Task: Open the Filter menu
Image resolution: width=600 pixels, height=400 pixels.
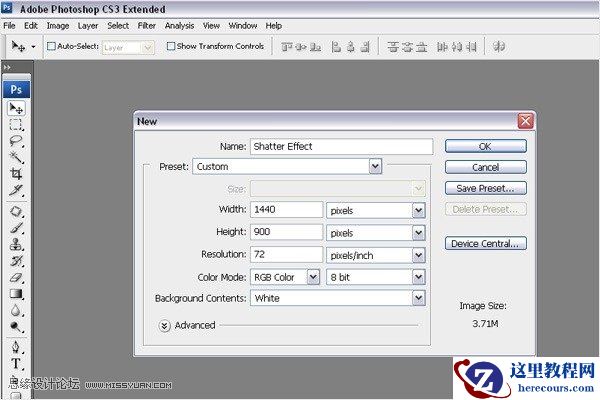Action: pos(147,26)
